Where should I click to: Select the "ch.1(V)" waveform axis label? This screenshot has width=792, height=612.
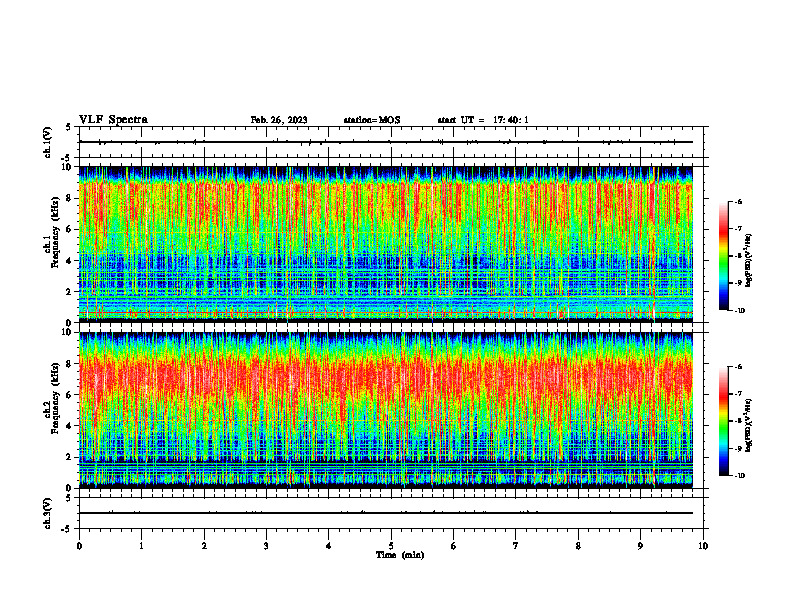pos(48,142)
